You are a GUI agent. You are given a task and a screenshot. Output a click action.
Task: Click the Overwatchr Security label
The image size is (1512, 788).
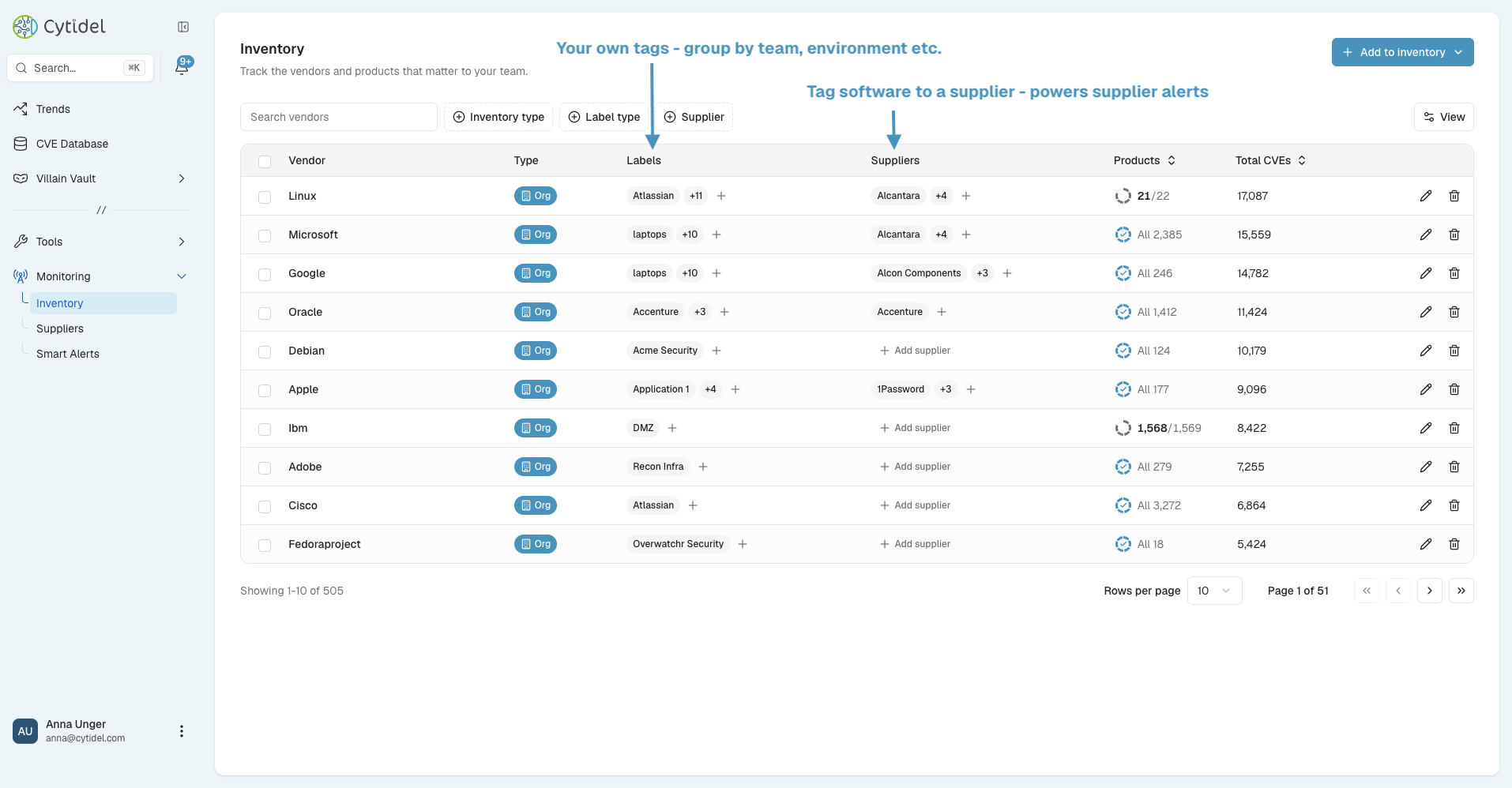tap(678, 544)
